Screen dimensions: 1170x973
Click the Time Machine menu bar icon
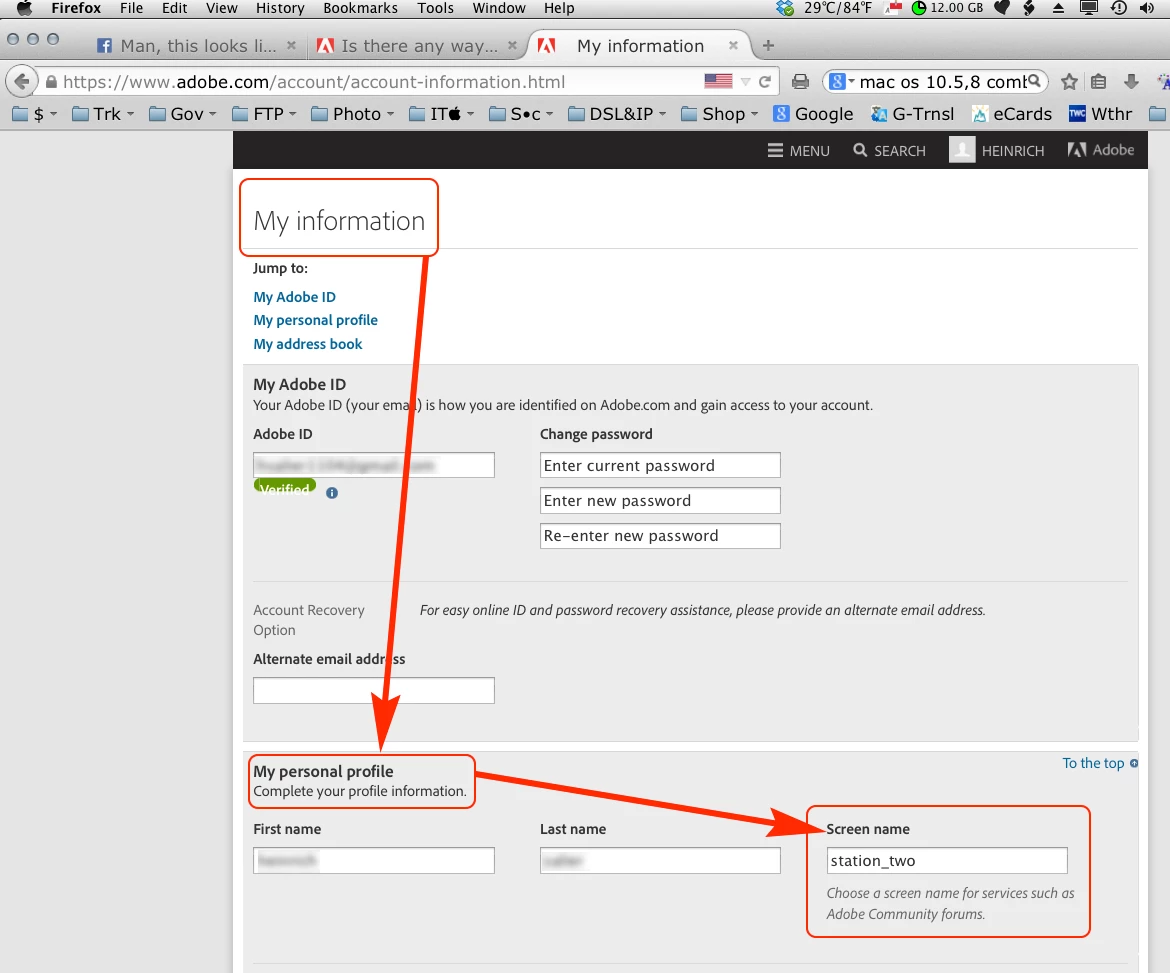pyautogui.click(x=1119, y=8)
